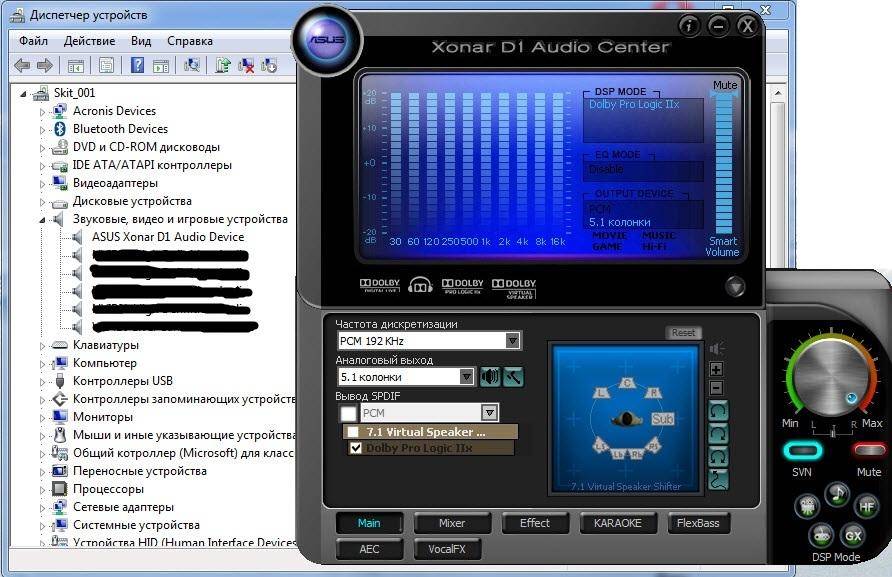The height and width of the screenshot is (577, 892).
Task: Open the Файл menu
Action: (33, 41)
